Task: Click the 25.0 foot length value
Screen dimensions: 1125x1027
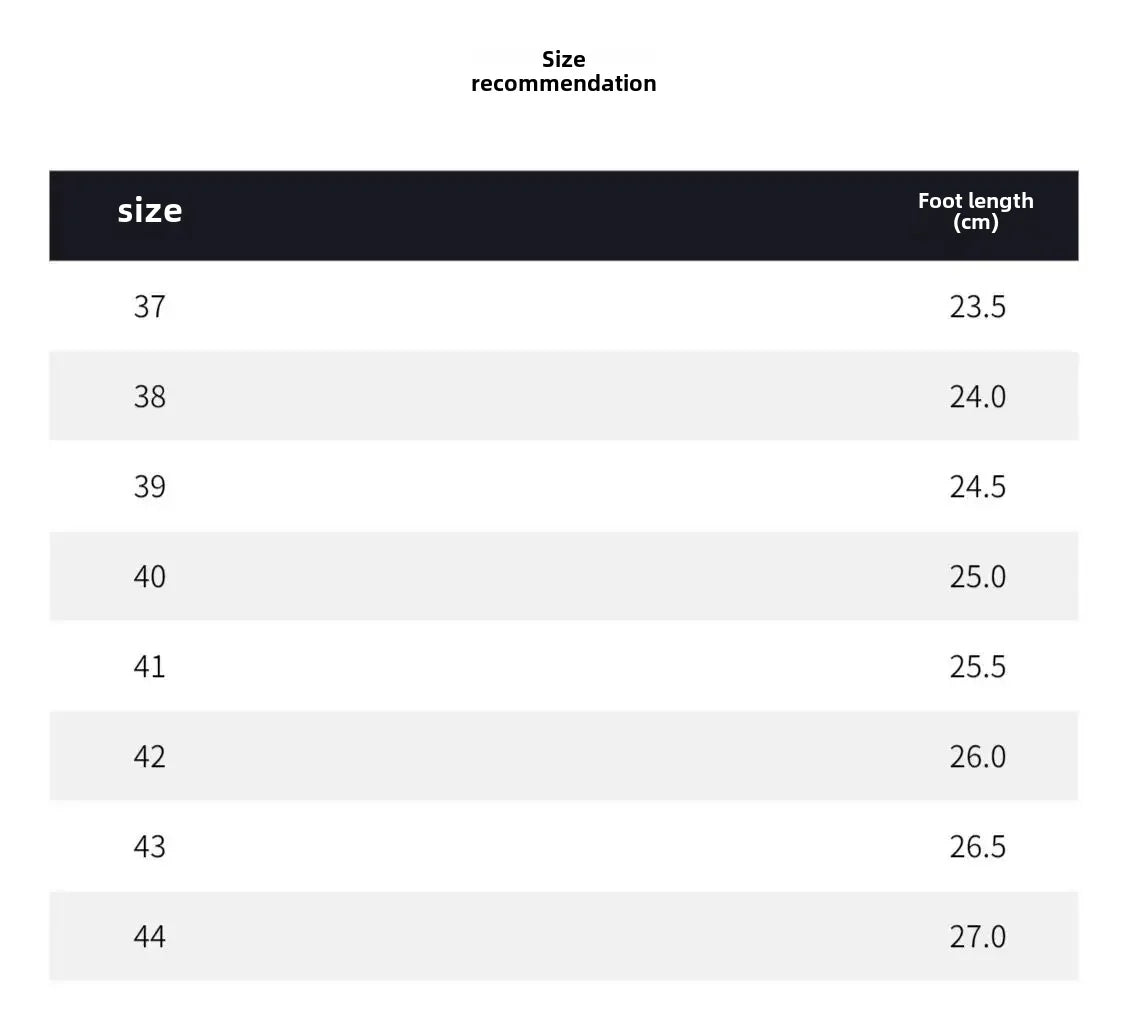Action: (977, 576)
